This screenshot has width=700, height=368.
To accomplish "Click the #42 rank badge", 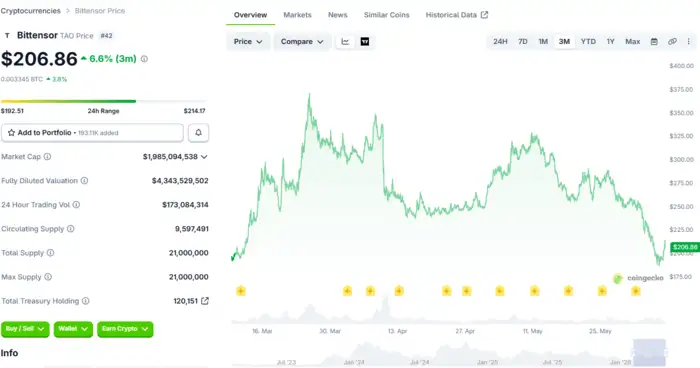I will click(106, 36).
